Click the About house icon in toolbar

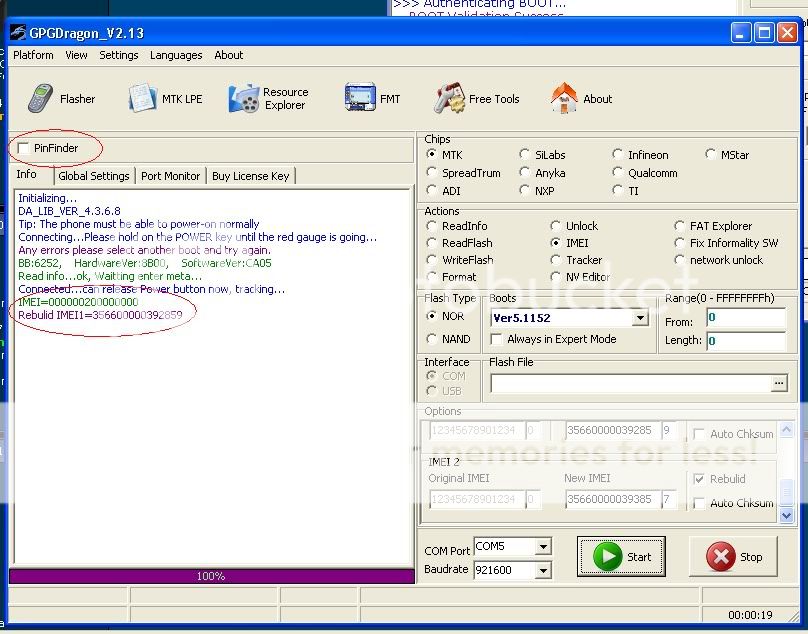click(x=564, y=98)
